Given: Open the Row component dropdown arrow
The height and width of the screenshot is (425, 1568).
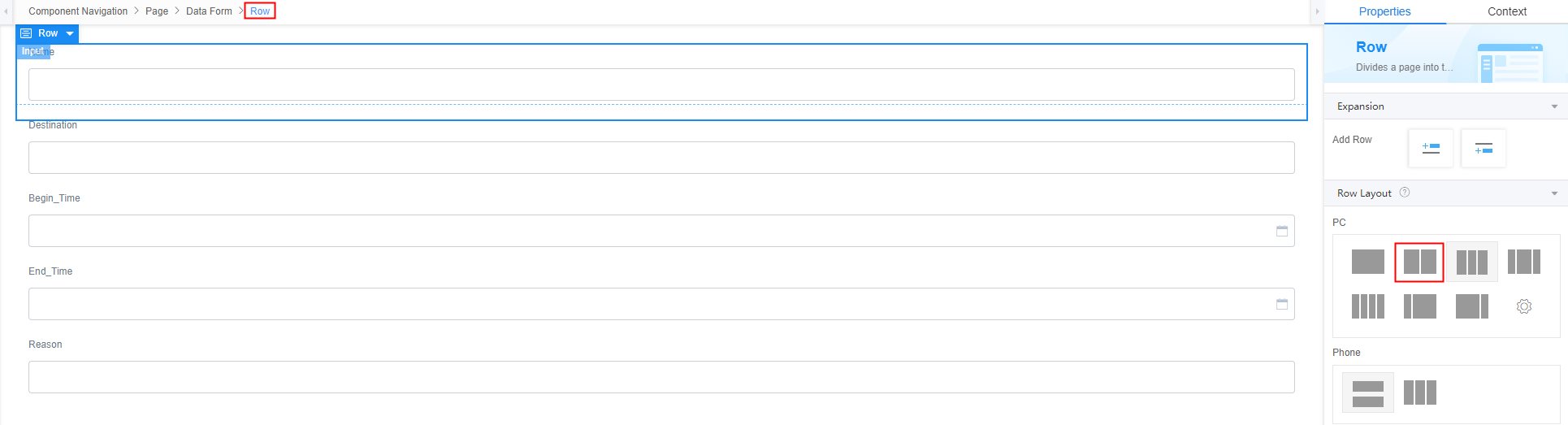Looking at the screenshot, I should coord(70,33).
